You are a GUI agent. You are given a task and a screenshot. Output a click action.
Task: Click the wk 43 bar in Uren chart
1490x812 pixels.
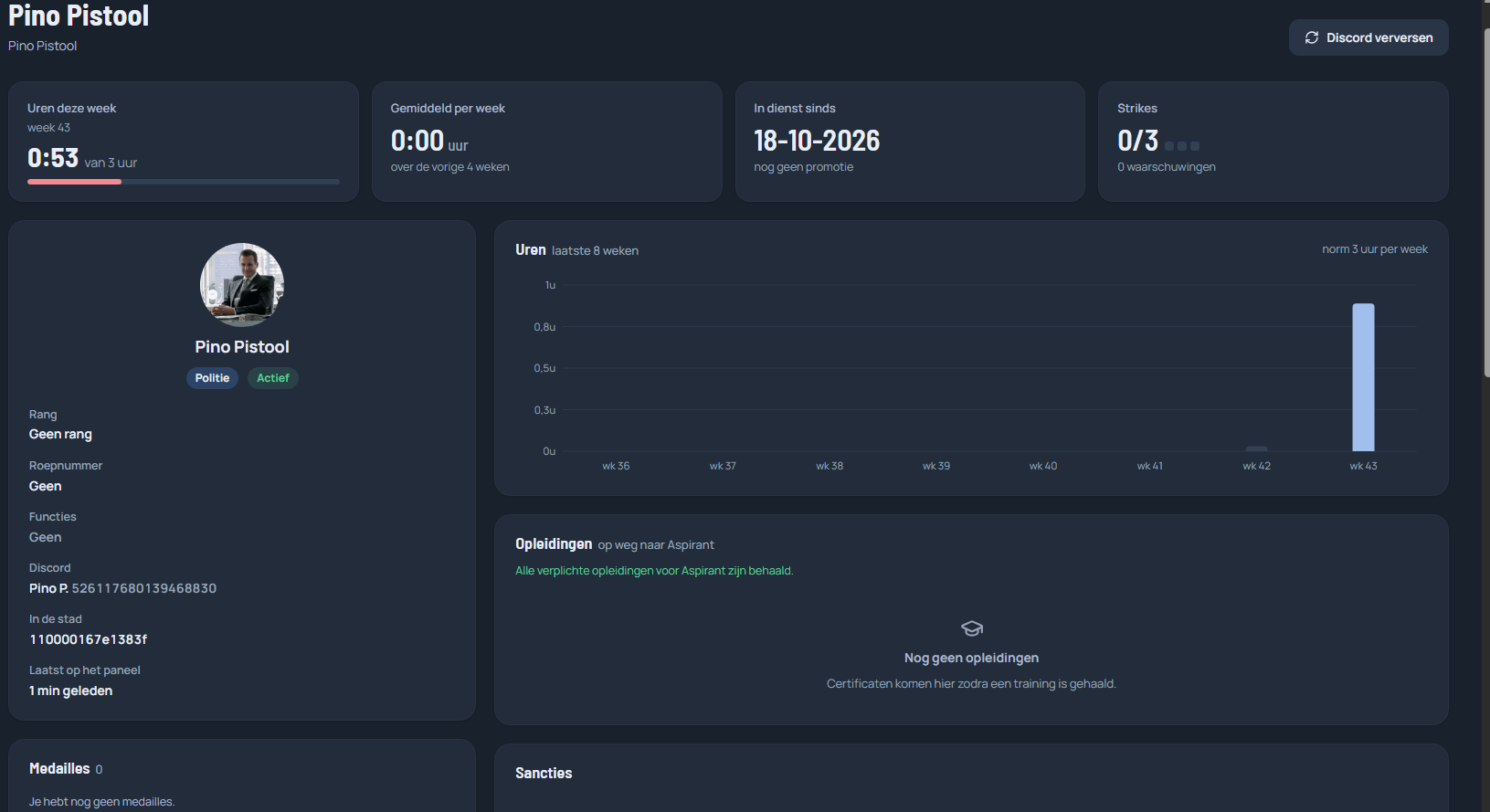(1363, 377)
